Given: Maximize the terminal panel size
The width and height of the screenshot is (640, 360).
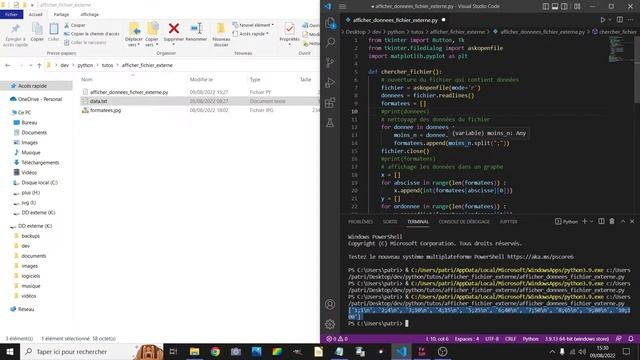Looking at the screenshot, I should [623, 221].
